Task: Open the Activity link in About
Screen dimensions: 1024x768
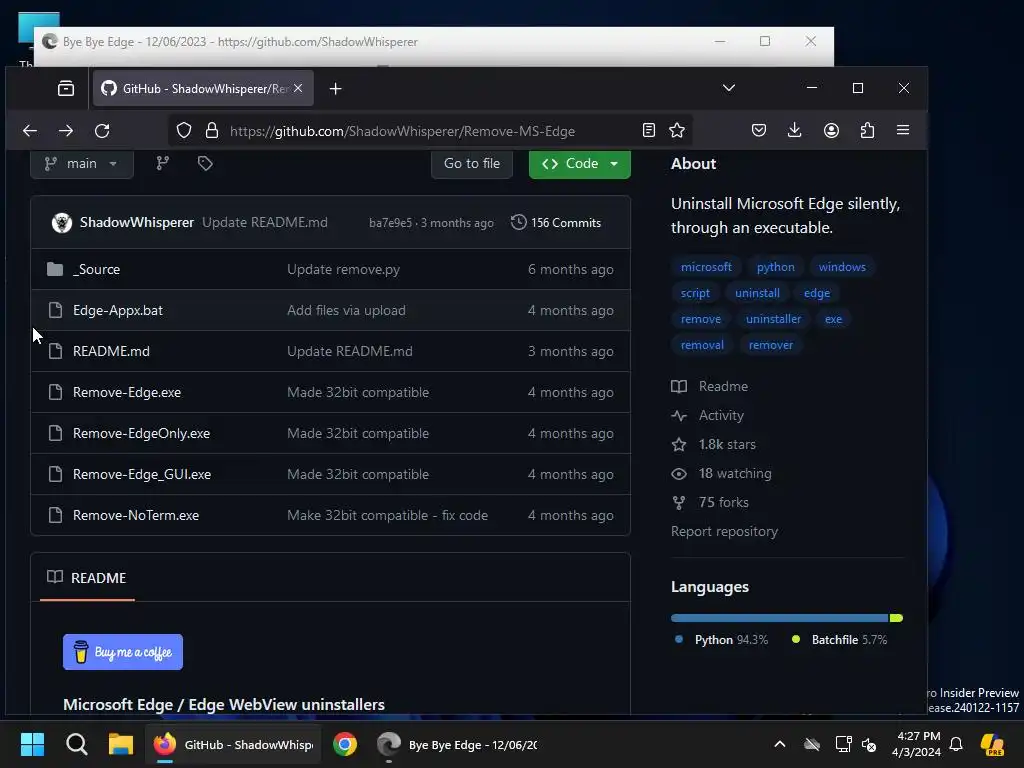Action: [708, 415]
